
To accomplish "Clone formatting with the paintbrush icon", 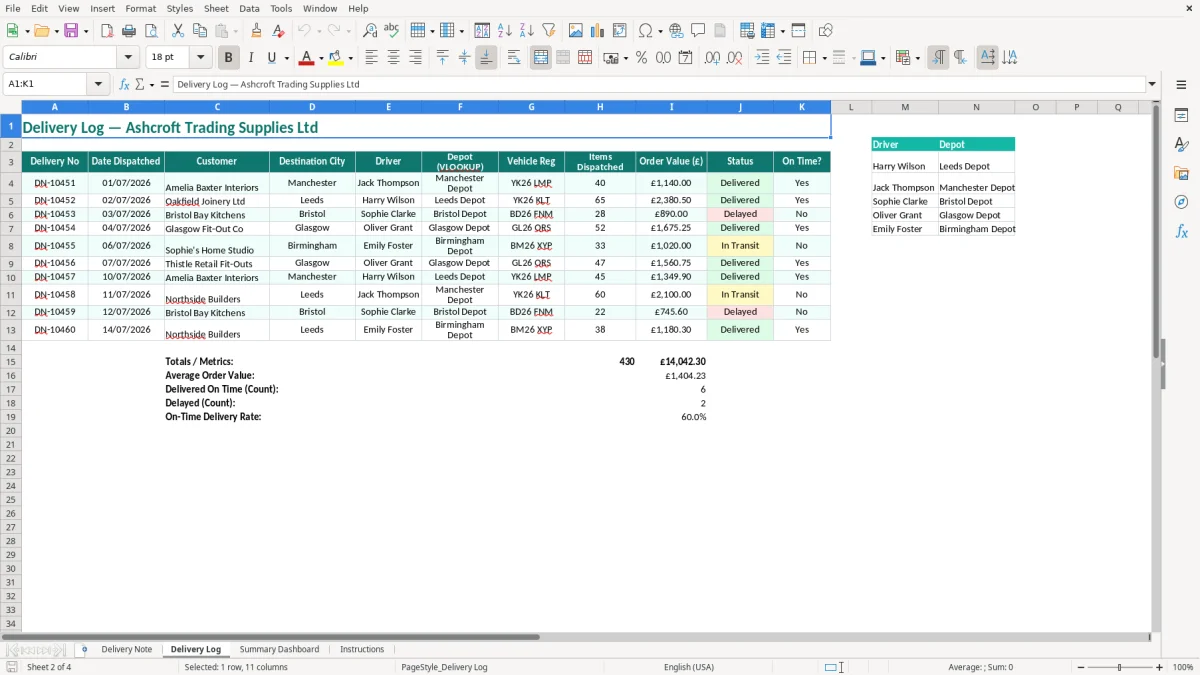I will click(257, 31).
